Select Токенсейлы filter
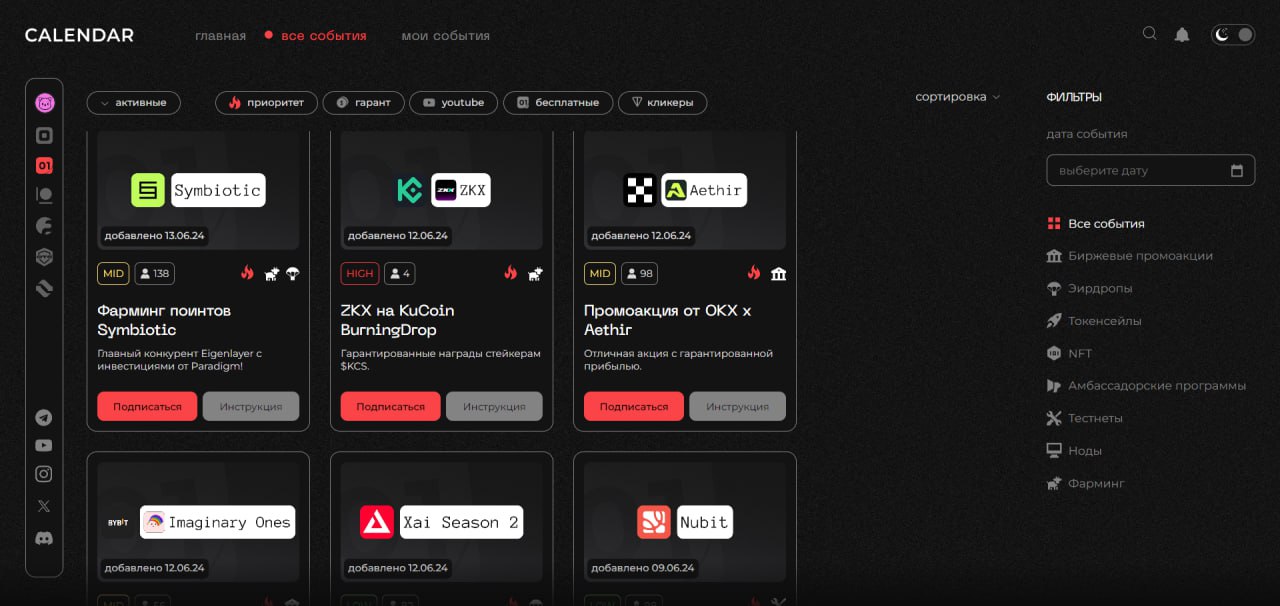The image size is (1280, 606). click(x=1093, y=321)
